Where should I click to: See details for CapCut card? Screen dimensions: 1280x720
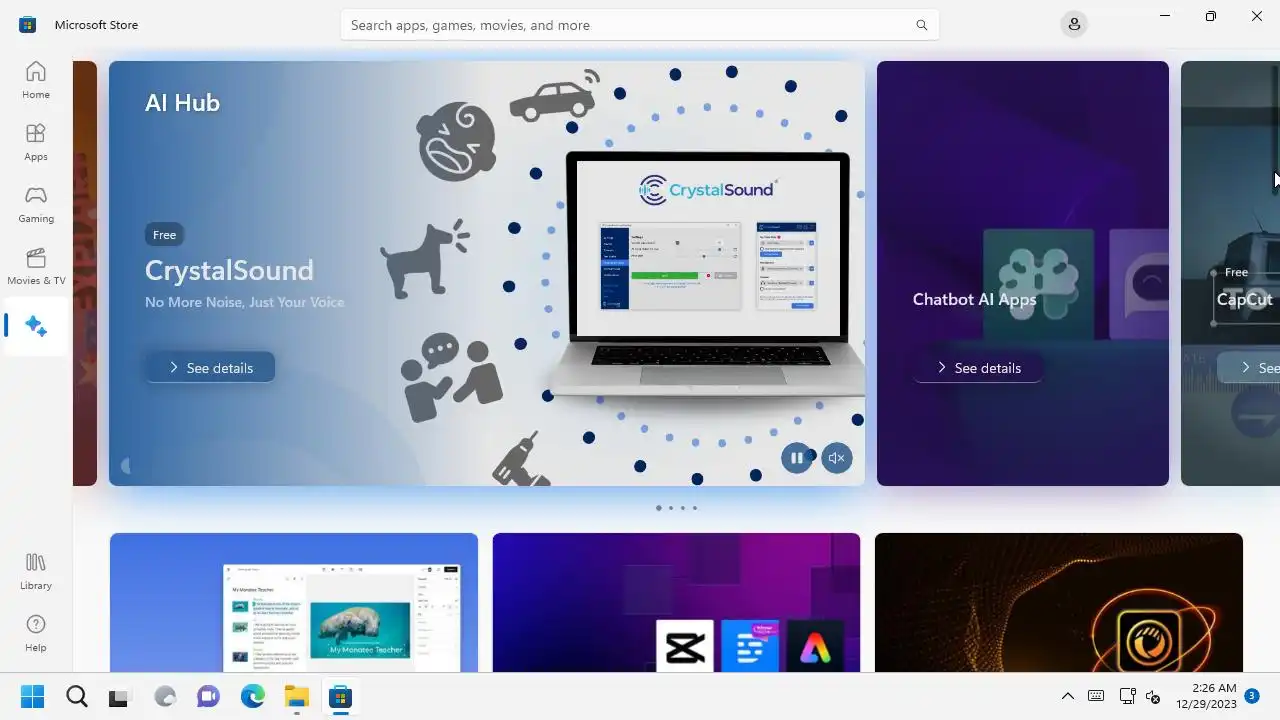pos(1248,368)
